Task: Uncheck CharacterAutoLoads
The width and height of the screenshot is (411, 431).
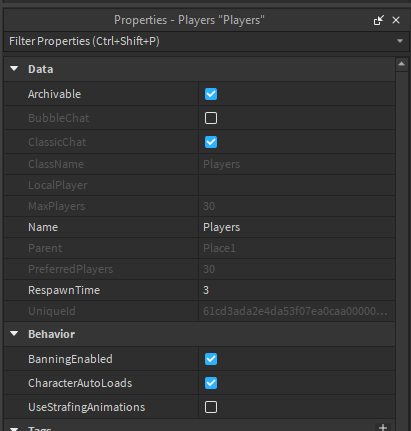Action: click(211, 383)
